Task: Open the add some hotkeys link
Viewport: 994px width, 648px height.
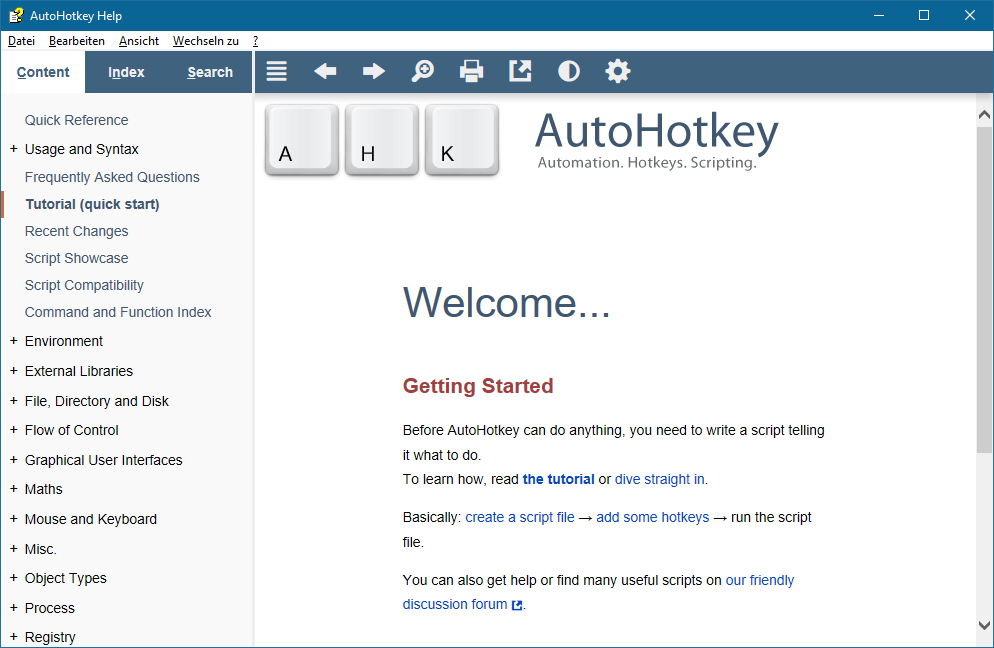Action: point(652,517)
